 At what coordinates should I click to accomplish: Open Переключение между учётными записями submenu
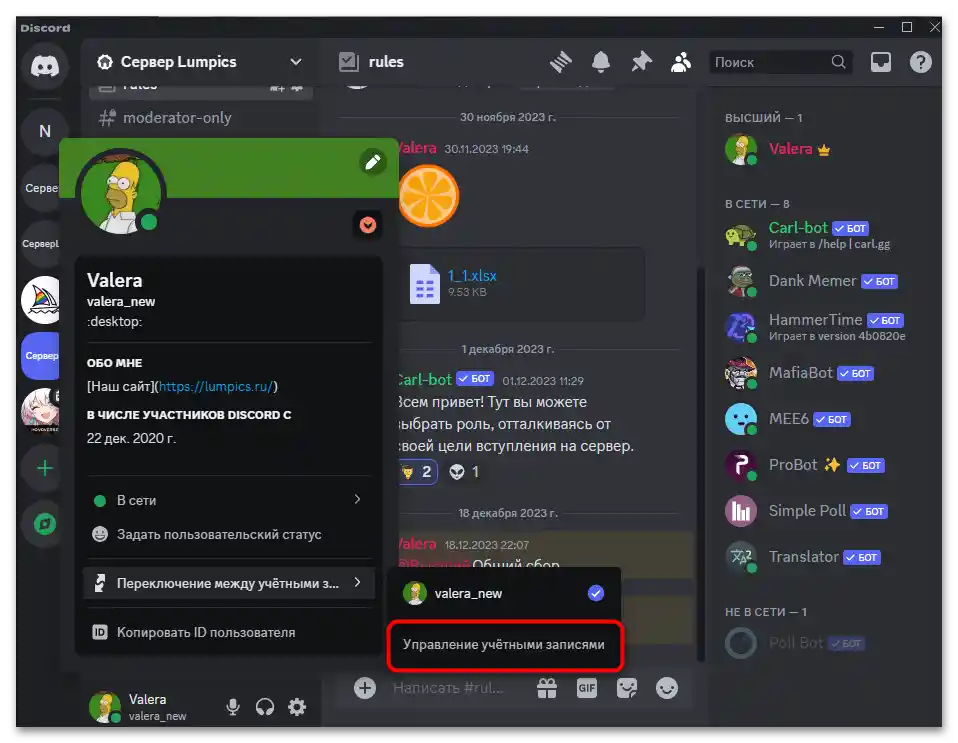coord(228,583)
